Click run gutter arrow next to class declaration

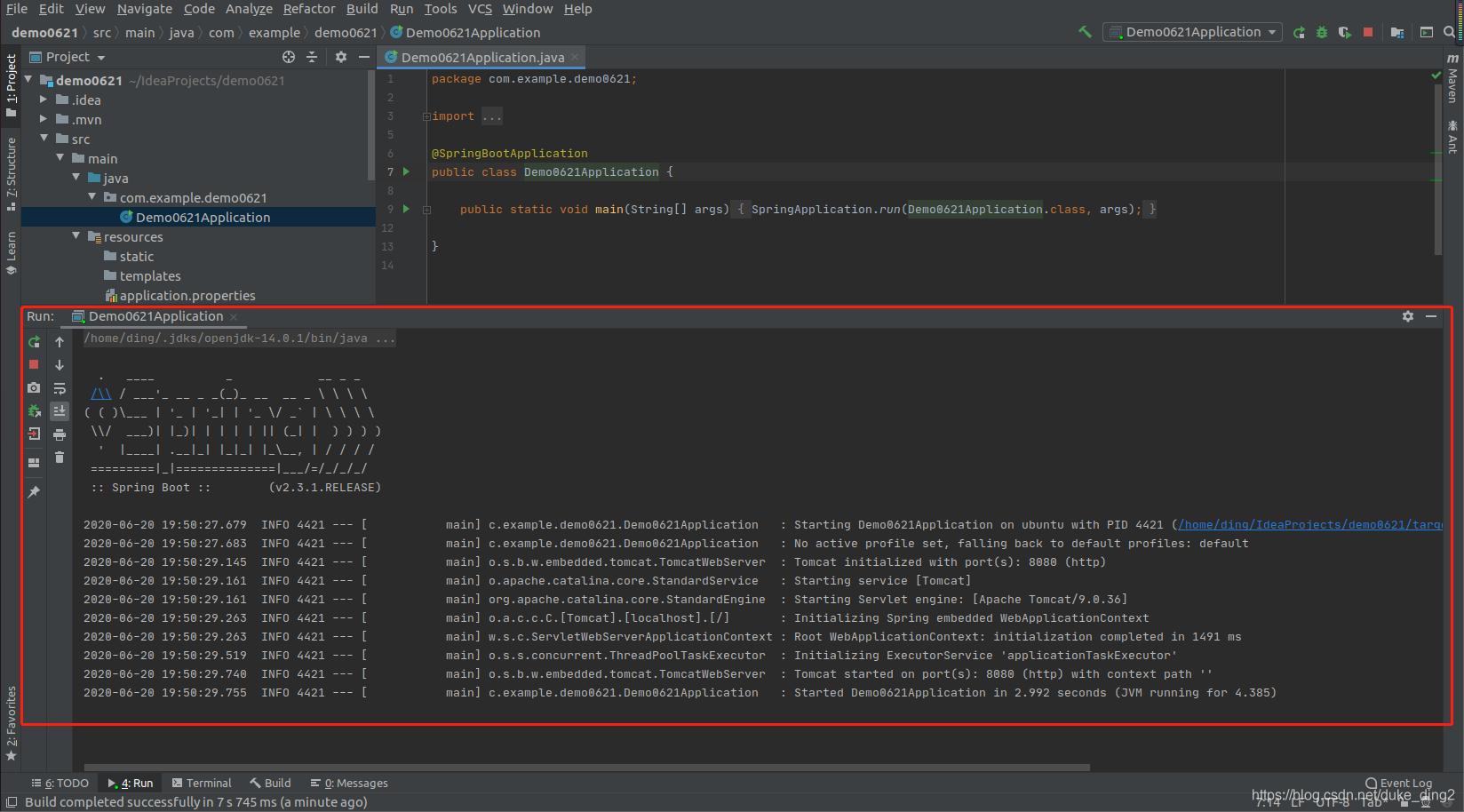click(x=406, y=171)
